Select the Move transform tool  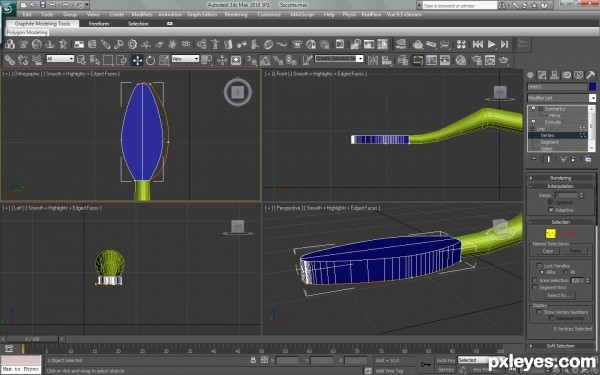(137, 60)
